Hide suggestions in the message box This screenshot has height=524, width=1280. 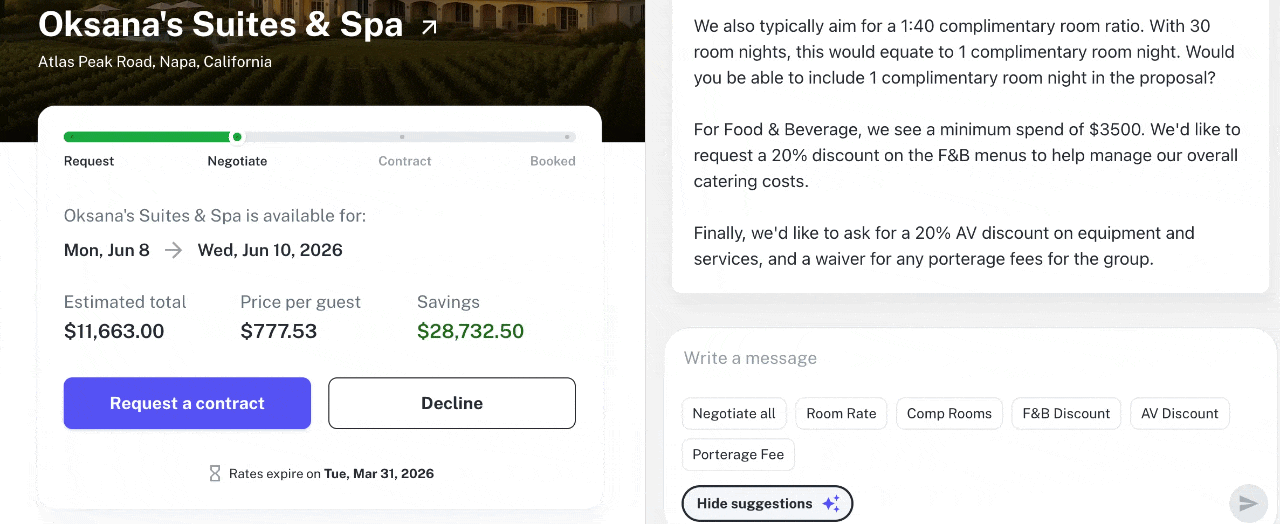coord(766,504)
